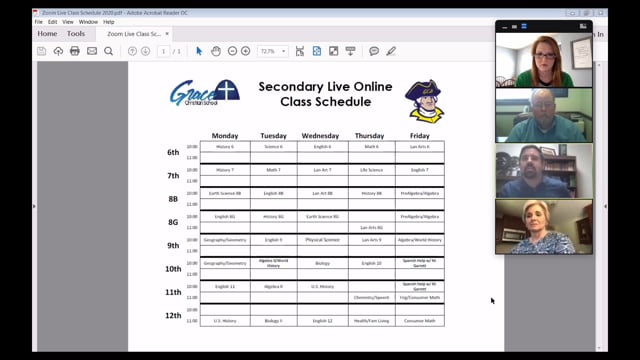Viewport: 640px width, 360px height.
Task: Toggle the Fit one full page icon
Action: coord(317,51)
